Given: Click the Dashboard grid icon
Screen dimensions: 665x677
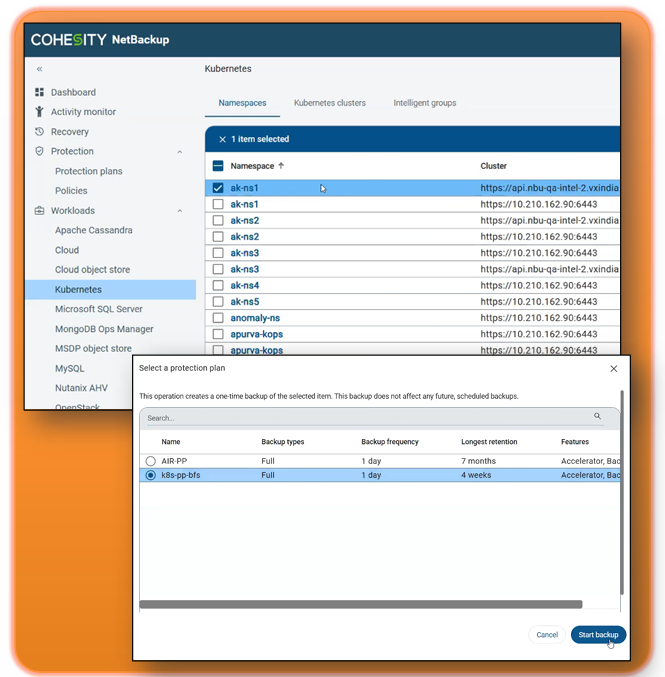Looking at the screenshot, I should [39, 92].
